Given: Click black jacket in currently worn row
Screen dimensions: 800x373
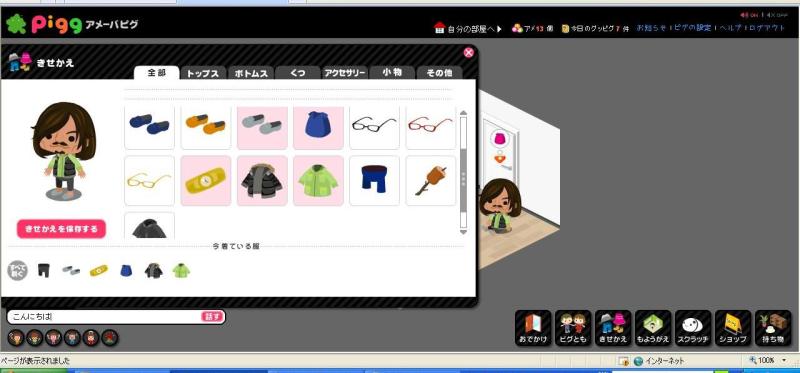Looking at the screenshot, I should tap(154, 270).
